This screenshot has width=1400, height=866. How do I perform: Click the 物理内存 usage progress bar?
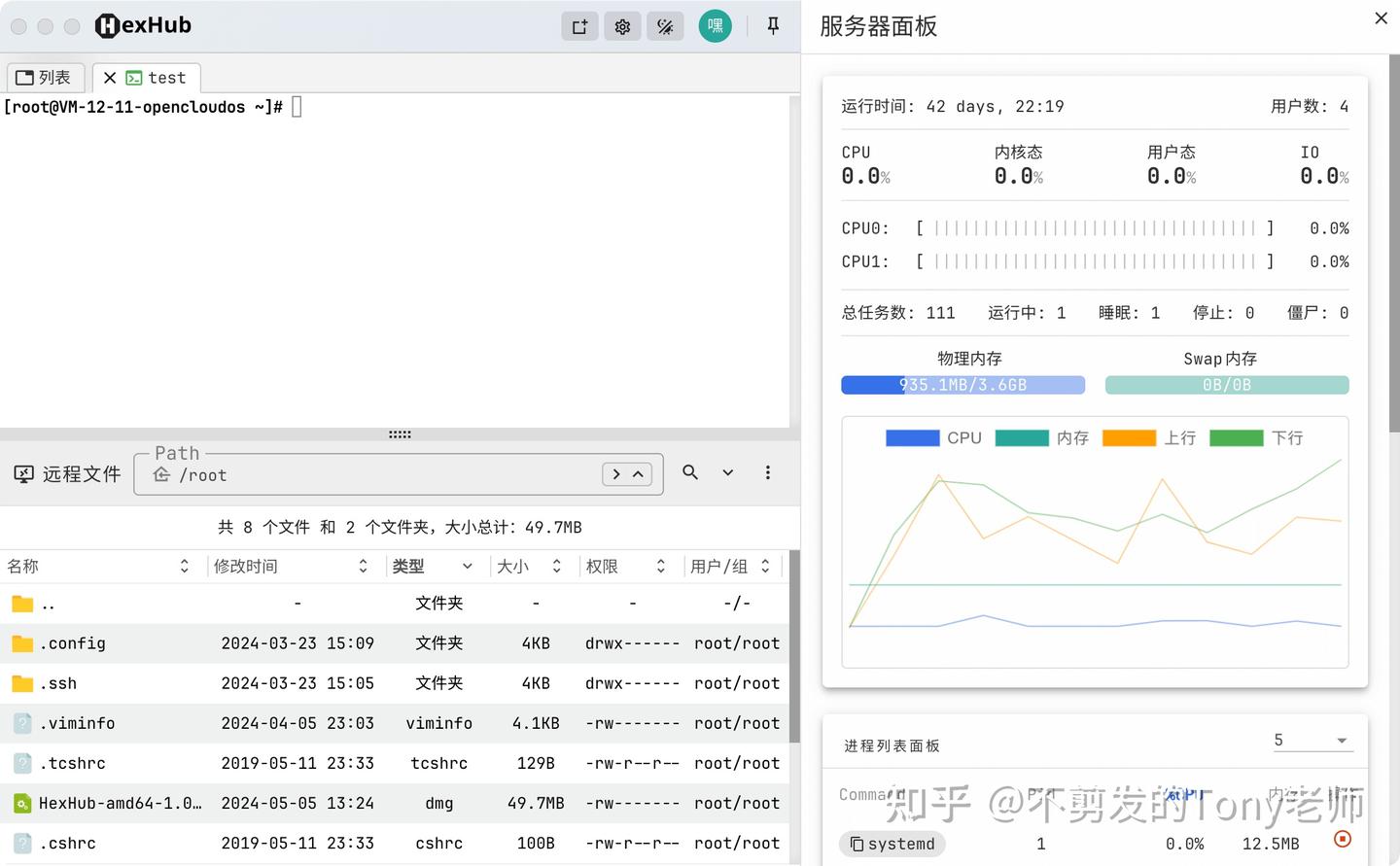coord(962,385)
